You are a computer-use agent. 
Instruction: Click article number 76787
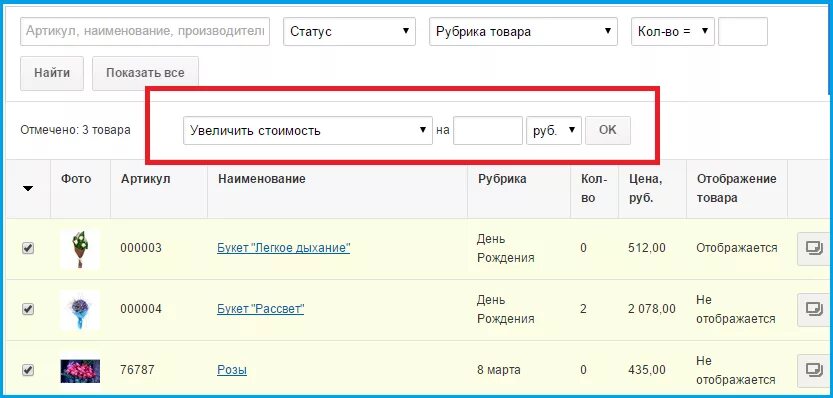137,370
